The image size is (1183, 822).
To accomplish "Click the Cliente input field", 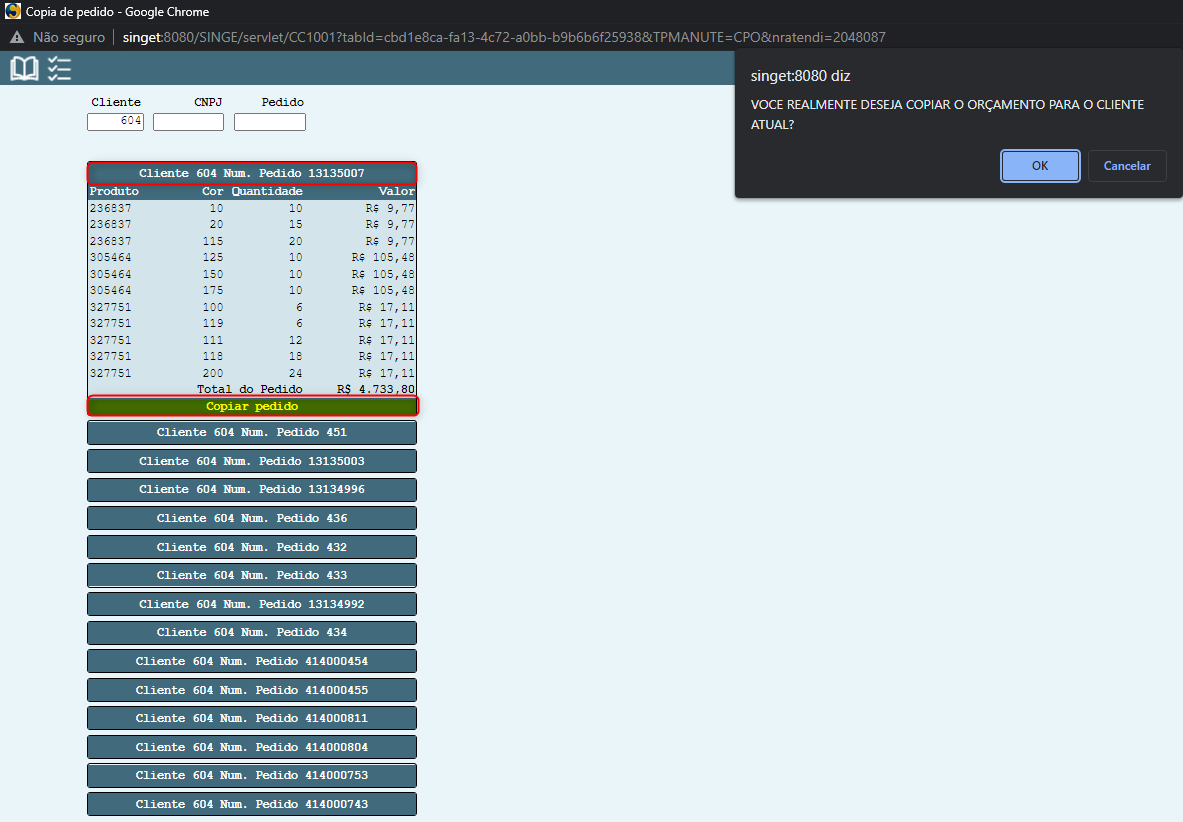I will [x=115, y=122].
